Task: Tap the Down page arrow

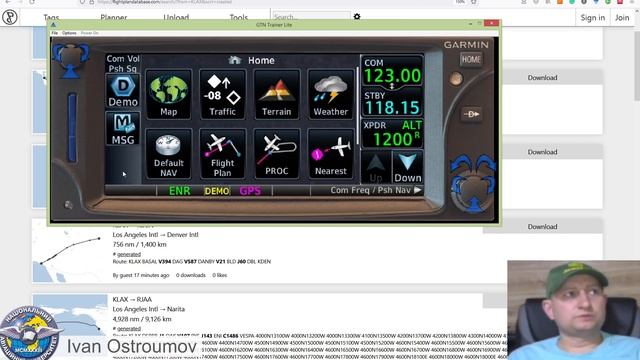Action: click(407, 167)
